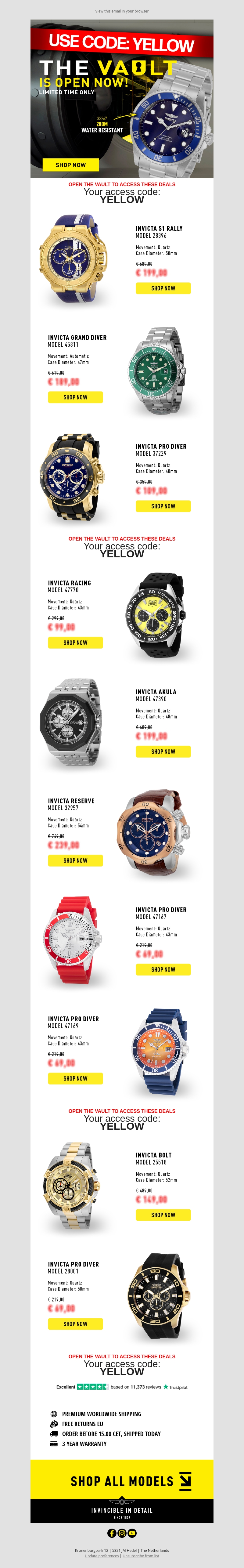
Task: Shop the Invicta Bolt model 25518
Action: (x=163, y=1214)
